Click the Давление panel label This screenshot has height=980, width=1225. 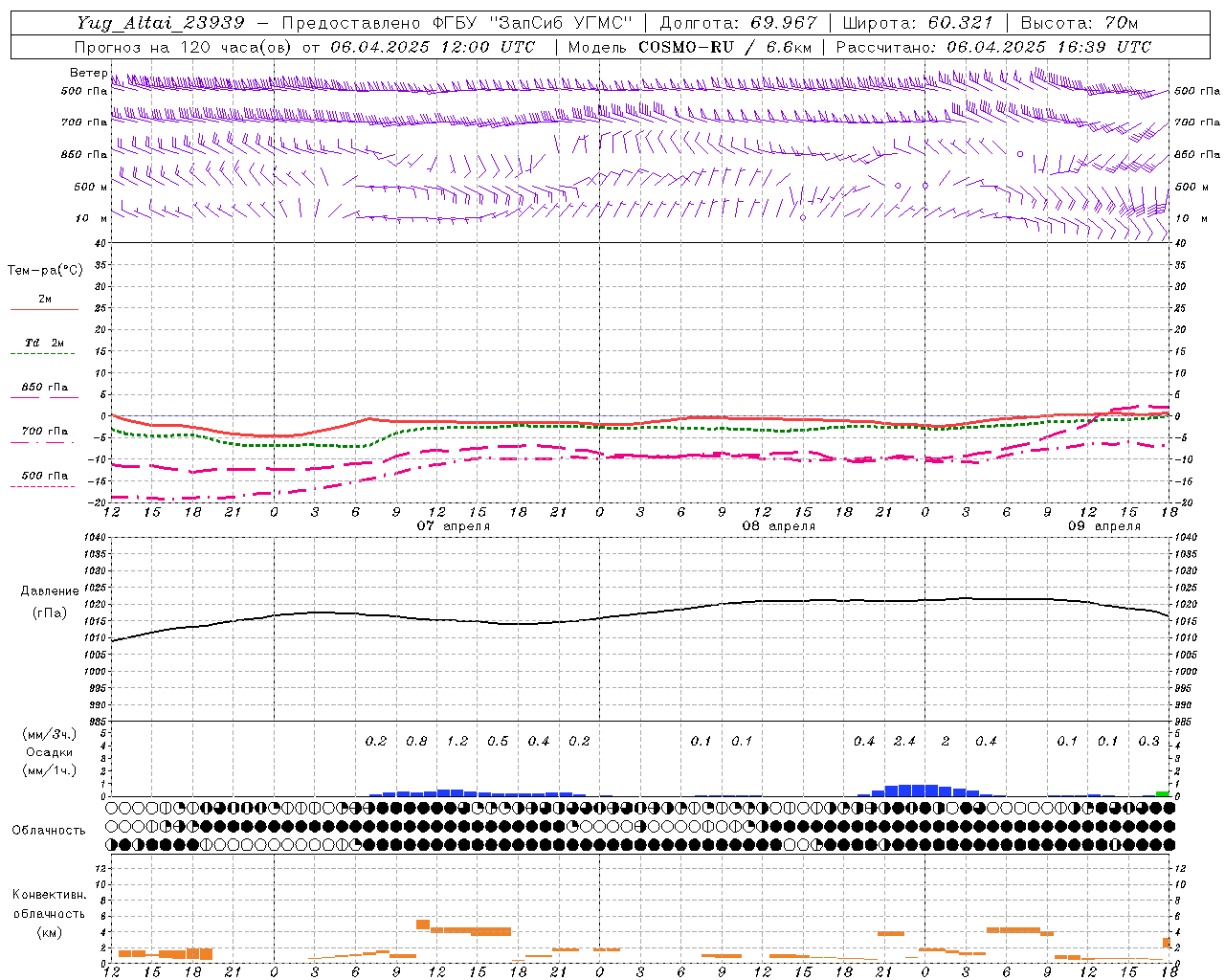(x=50, y=591)
